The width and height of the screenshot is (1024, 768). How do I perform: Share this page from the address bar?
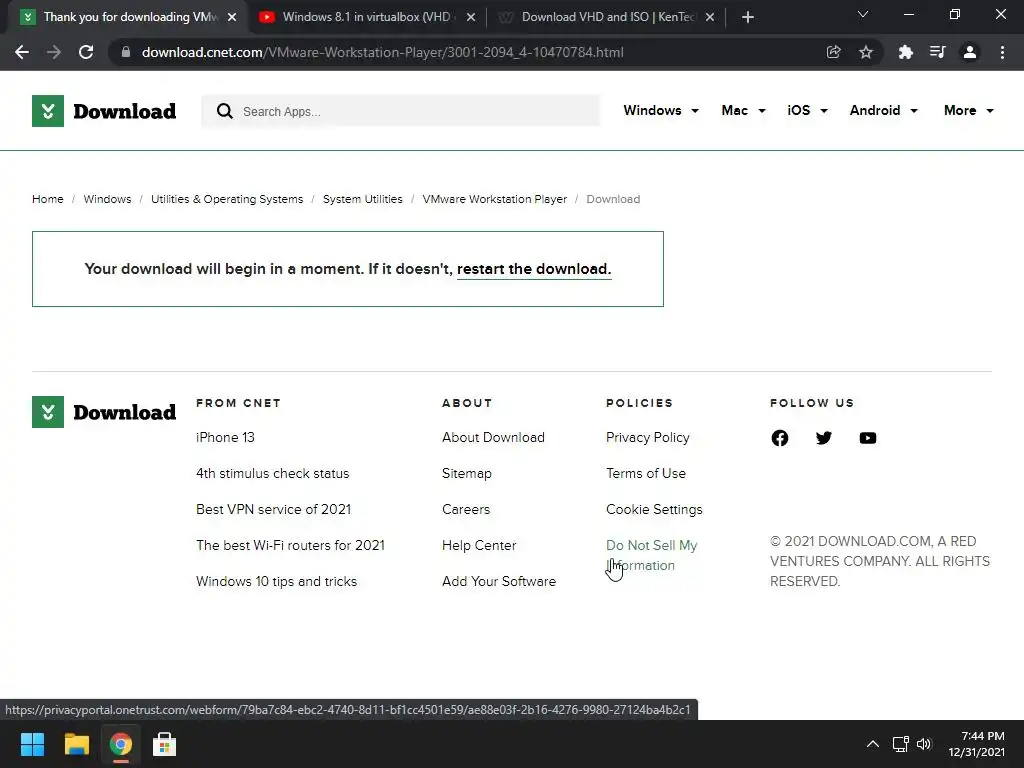pos(833,52)
